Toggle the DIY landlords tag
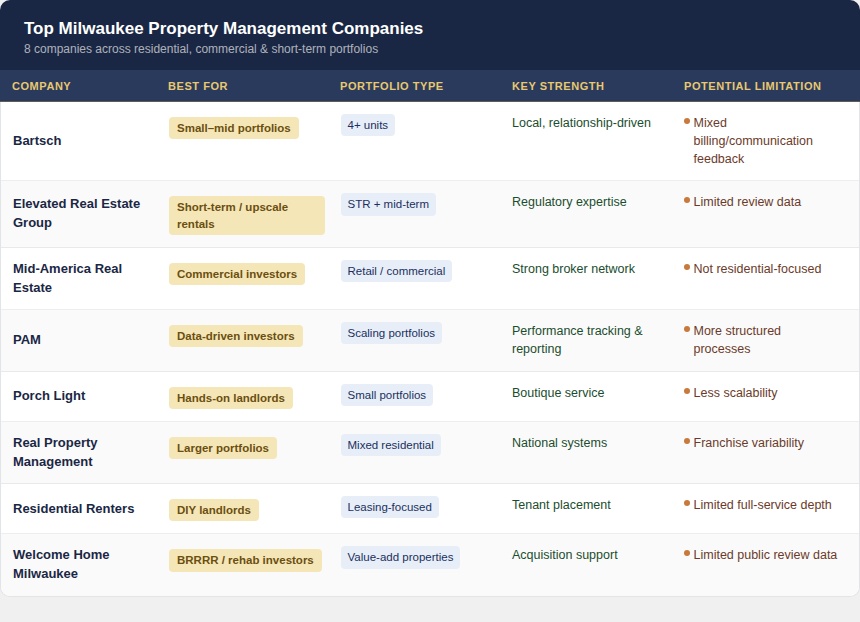This screenshot has height=622, width=860. [x=213, y=510]
